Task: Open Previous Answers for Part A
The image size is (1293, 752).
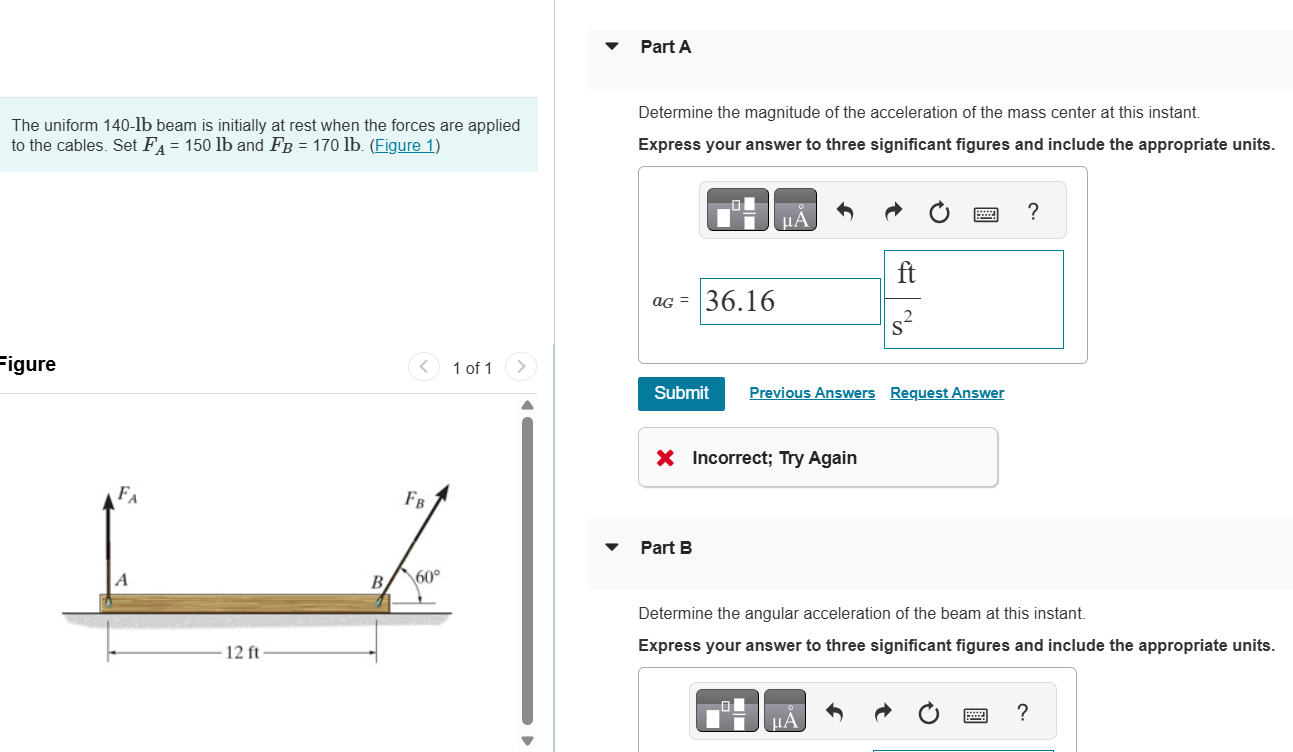Action: click(812, 393)
